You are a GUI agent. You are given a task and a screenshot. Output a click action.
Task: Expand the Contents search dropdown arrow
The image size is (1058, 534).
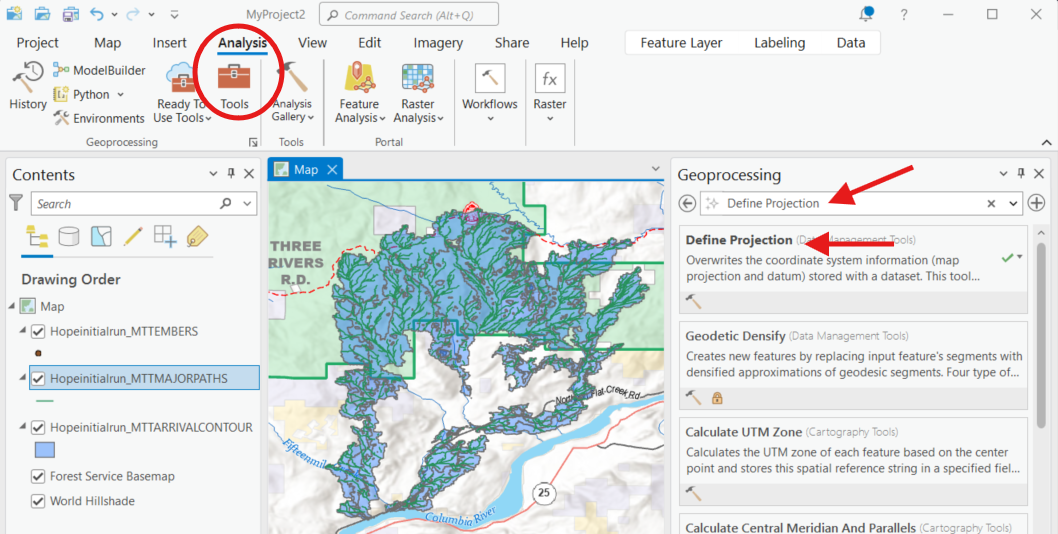[247, 203]
